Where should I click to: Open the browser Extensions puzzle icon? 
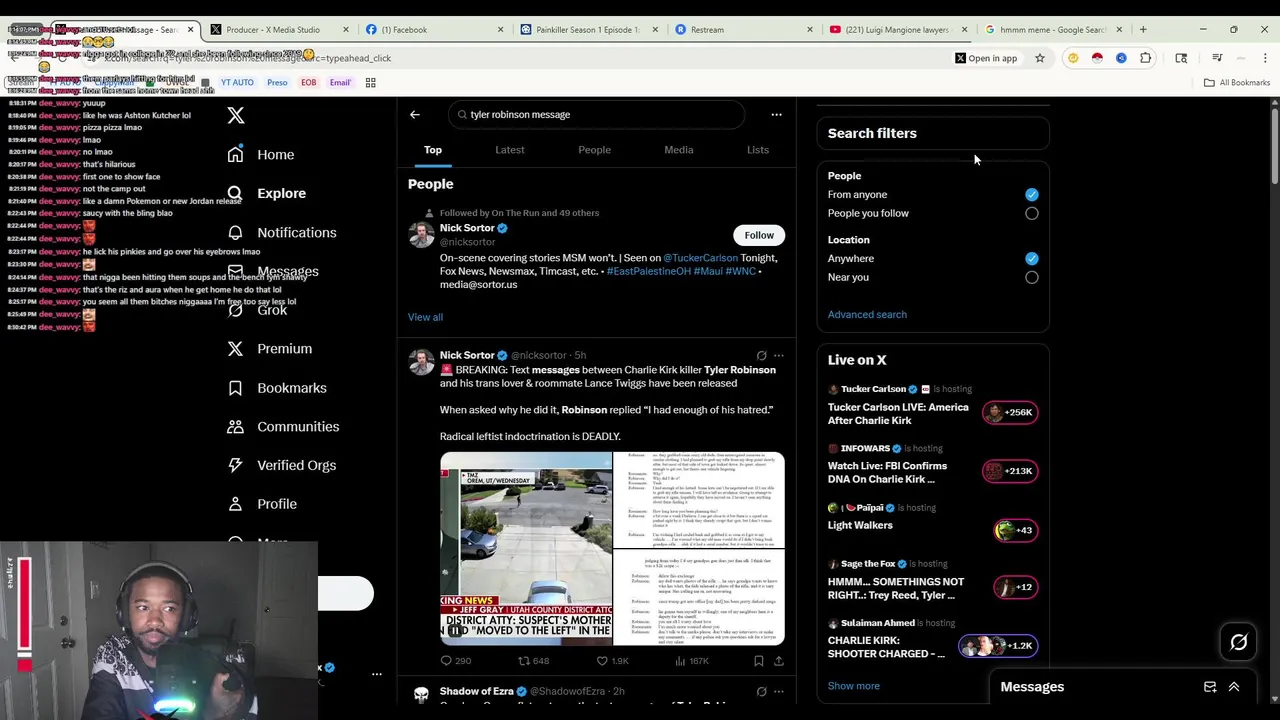click(x=1146, y=58)
